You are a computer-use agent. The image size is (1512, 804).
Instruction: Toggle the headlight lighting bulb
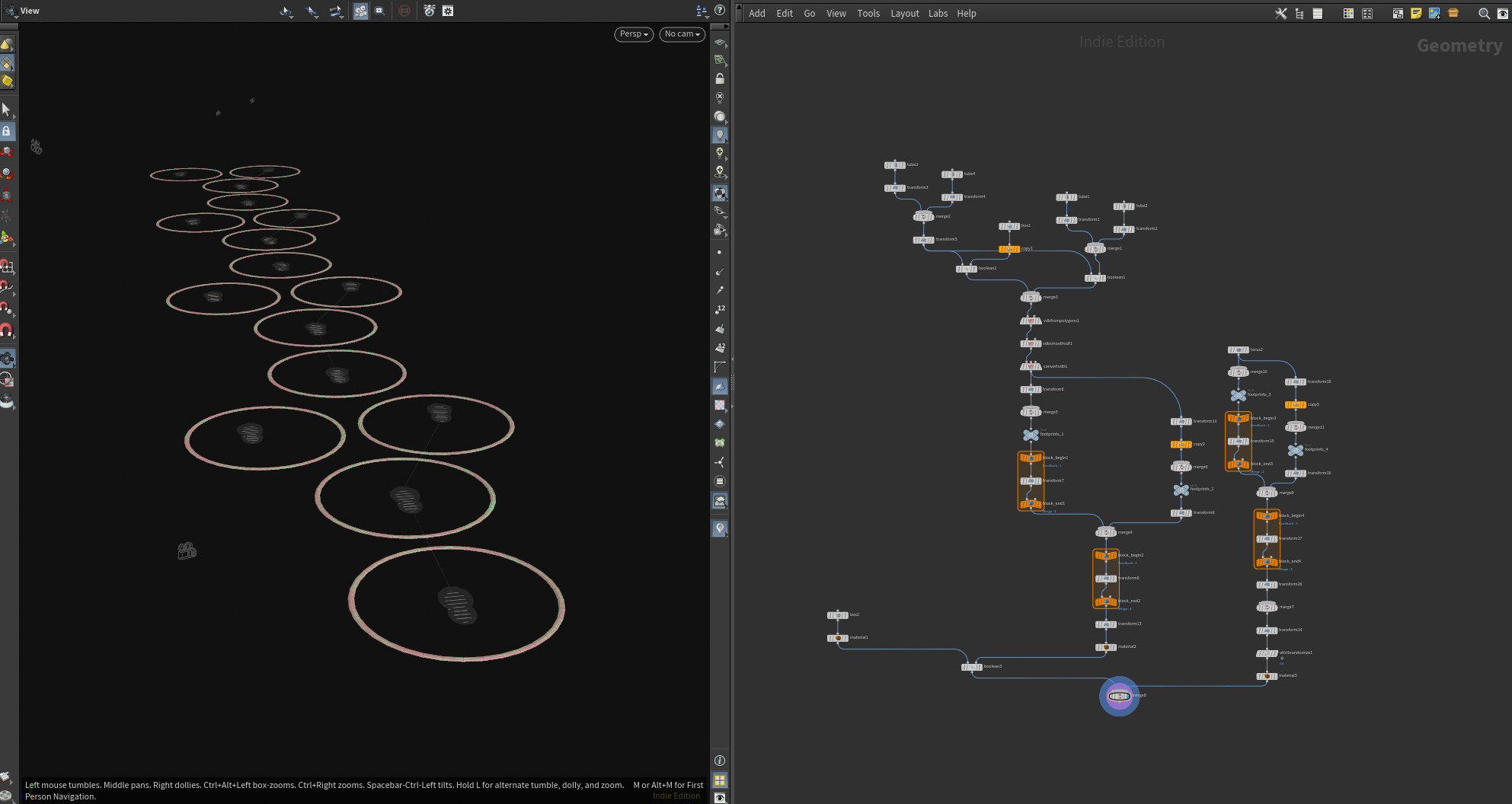[x=720, y=135]
